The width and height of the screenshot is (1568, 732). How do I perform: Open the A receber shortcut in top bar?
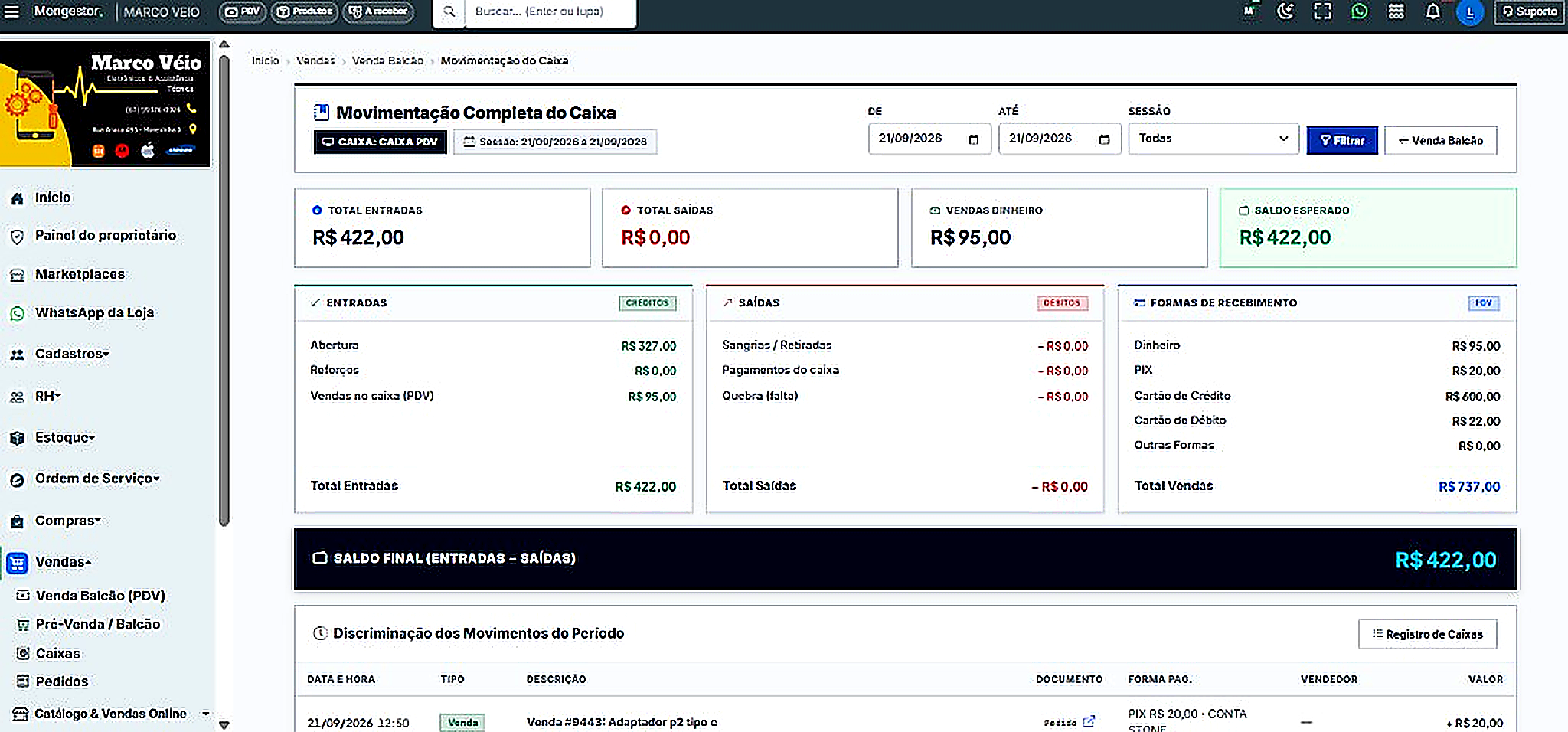[x=378, y=11]
